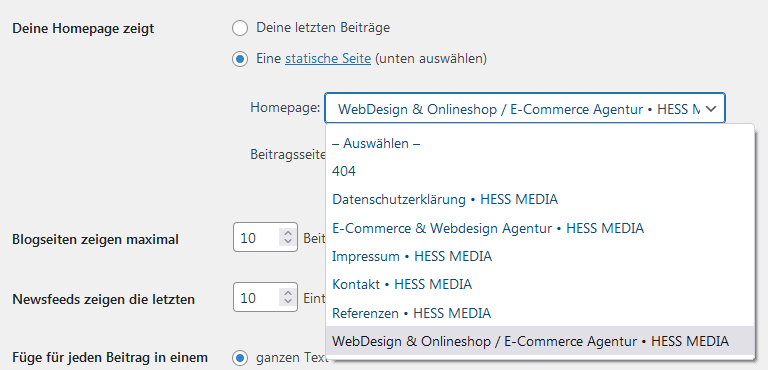768x370 pixels.
Task: Increase 'Blogseiten zeigen maximal' with up arrow
Action: [288, 233]
